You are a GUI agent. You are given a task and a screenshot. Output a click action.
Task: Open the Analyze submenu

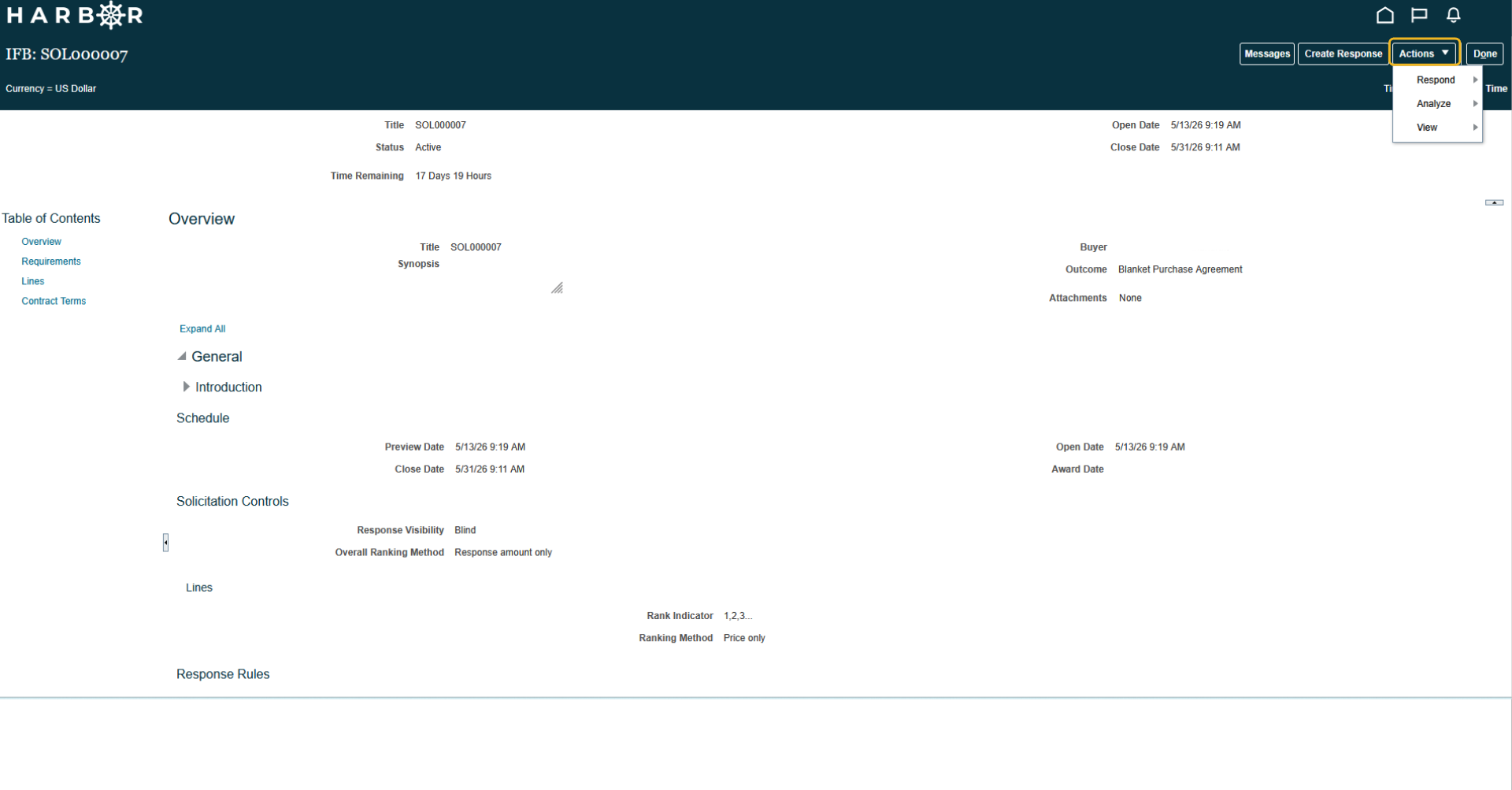(1437, 103)
